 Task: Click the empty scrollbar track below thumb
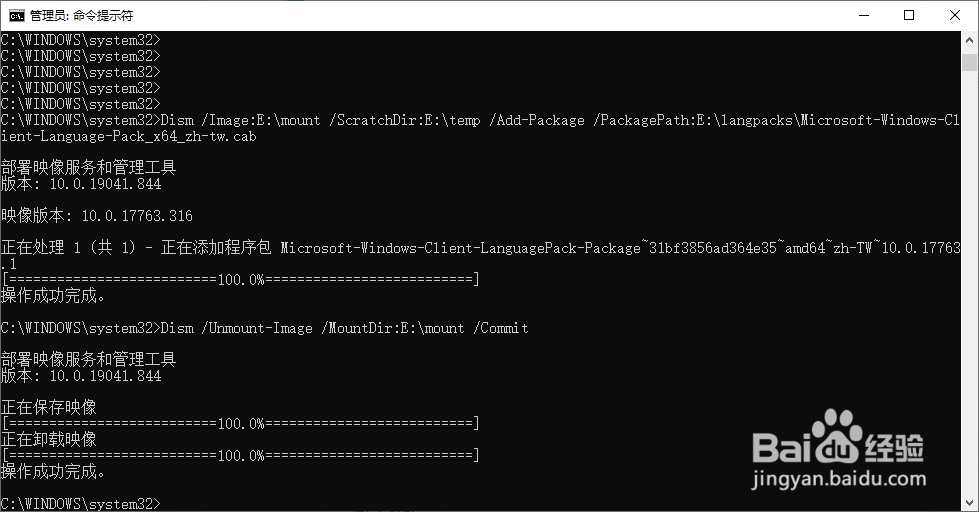click(x=969, y=281)
